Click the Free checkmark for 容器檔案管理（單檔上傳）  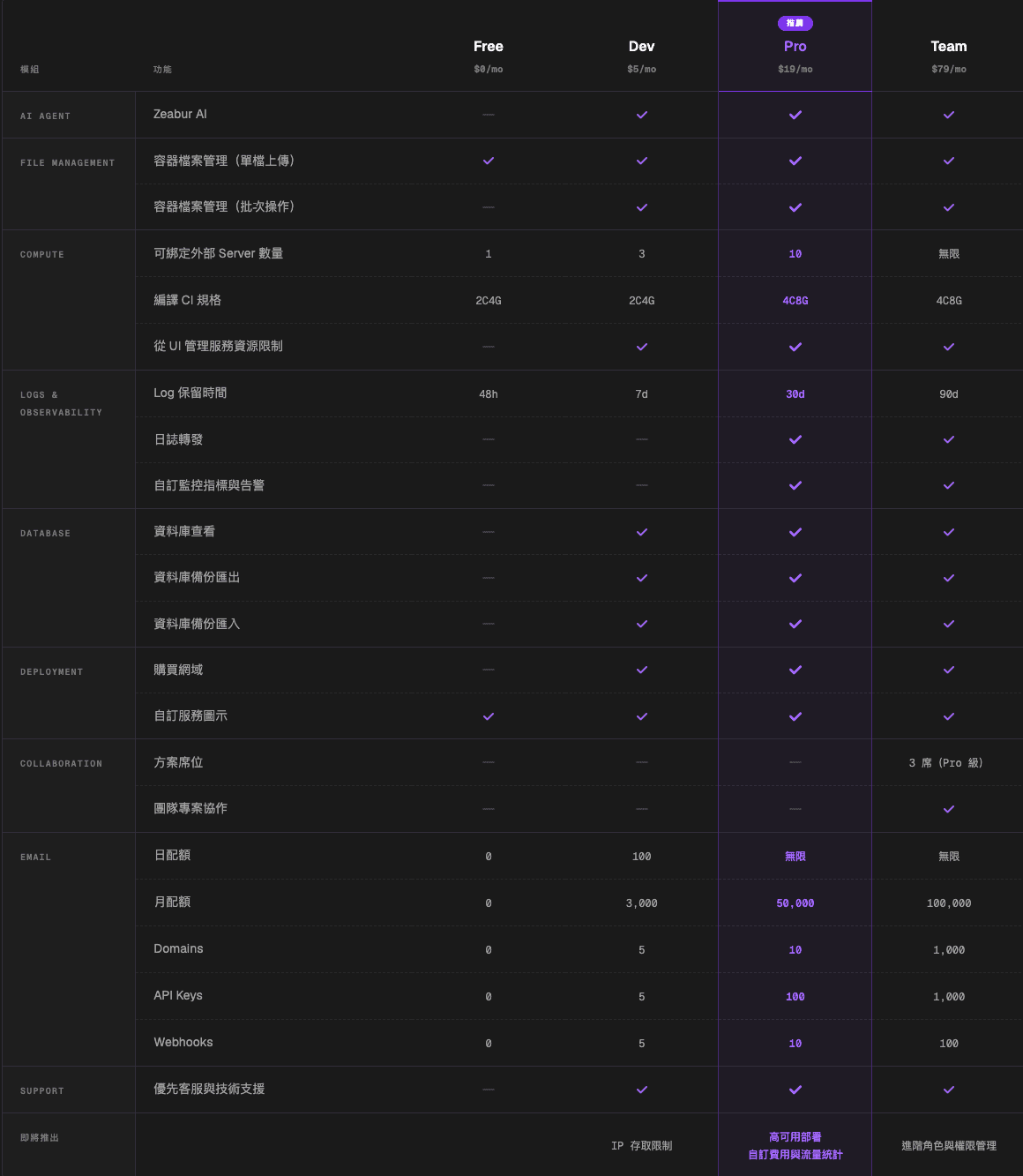488,161
